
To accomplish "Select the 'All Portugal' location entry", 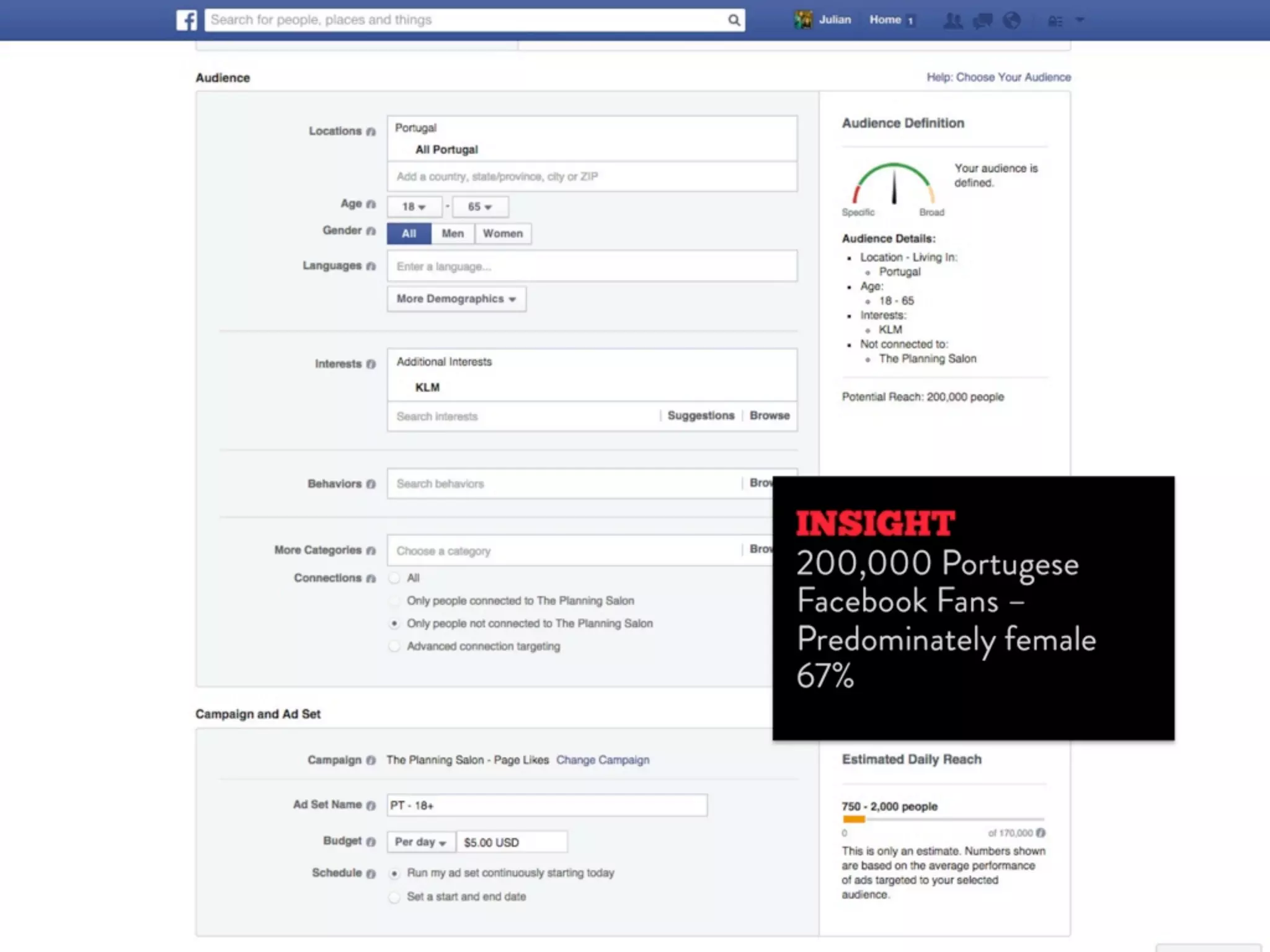I will point(446,149).
